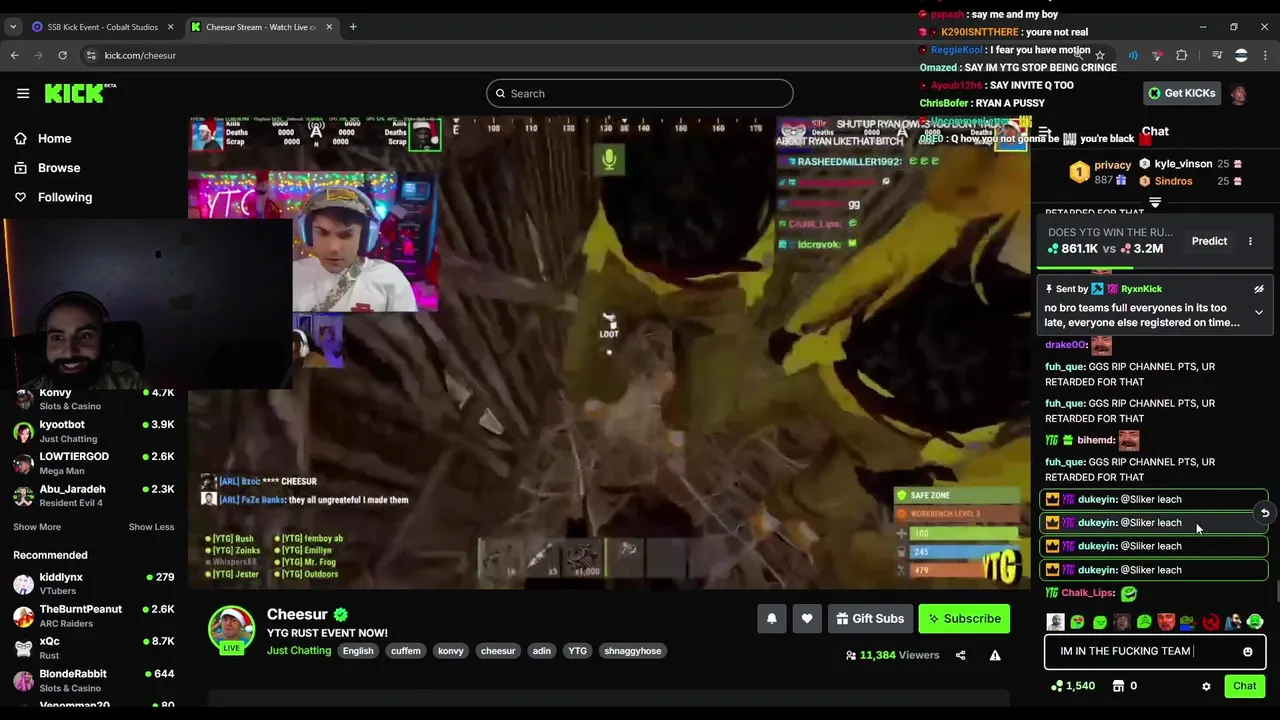Focus the Kick search field
The width and height of the screenshot is (1280, 720).
640,93
